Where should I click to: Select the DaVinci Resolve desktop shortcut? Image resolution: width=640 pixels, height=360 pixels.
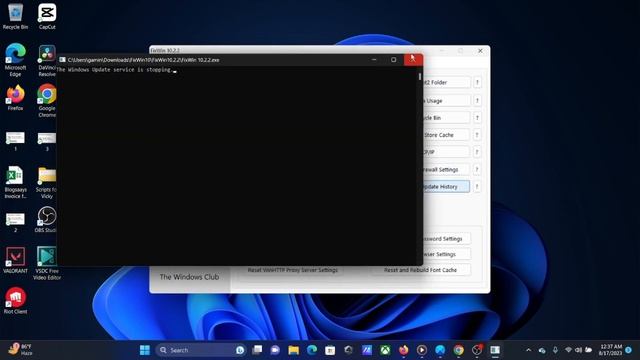47,60
